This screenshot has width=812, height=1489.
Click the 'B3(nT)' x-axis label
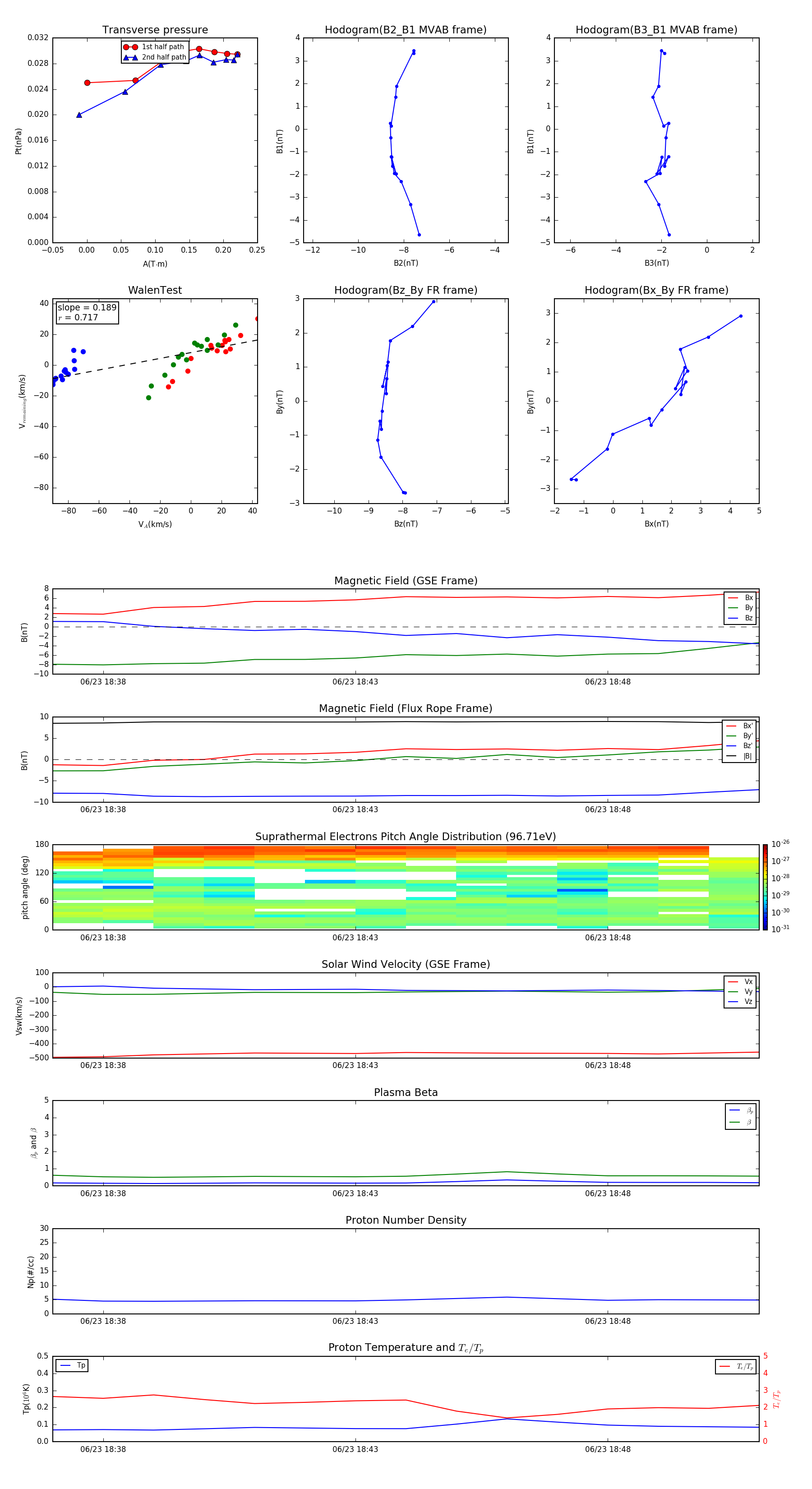656,263
